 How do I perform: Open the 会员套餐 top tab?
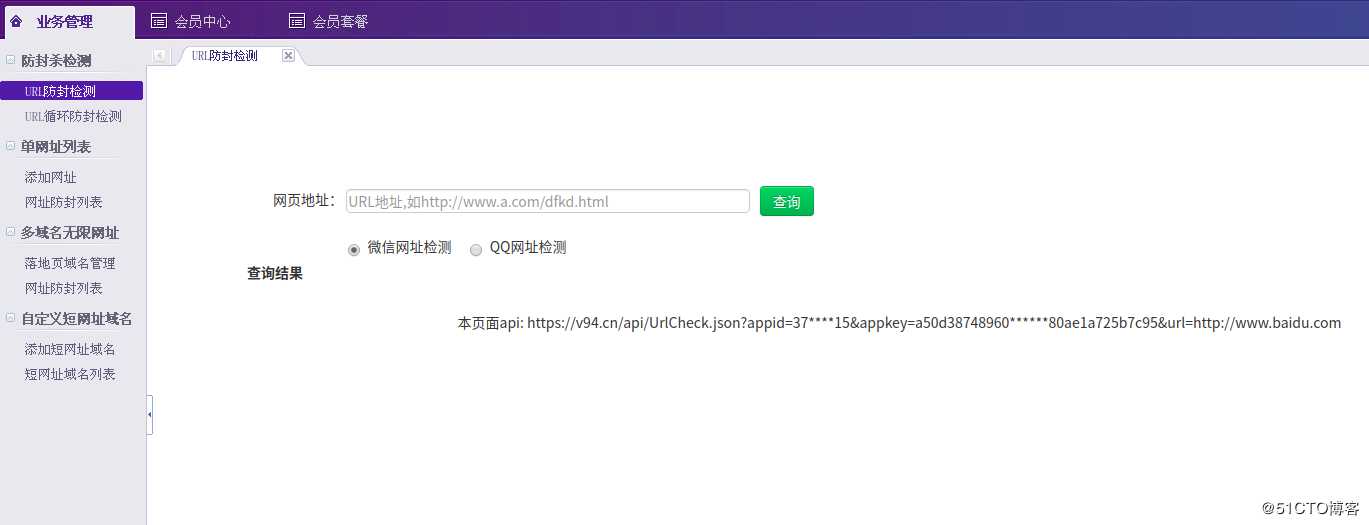tap(329, 22)
